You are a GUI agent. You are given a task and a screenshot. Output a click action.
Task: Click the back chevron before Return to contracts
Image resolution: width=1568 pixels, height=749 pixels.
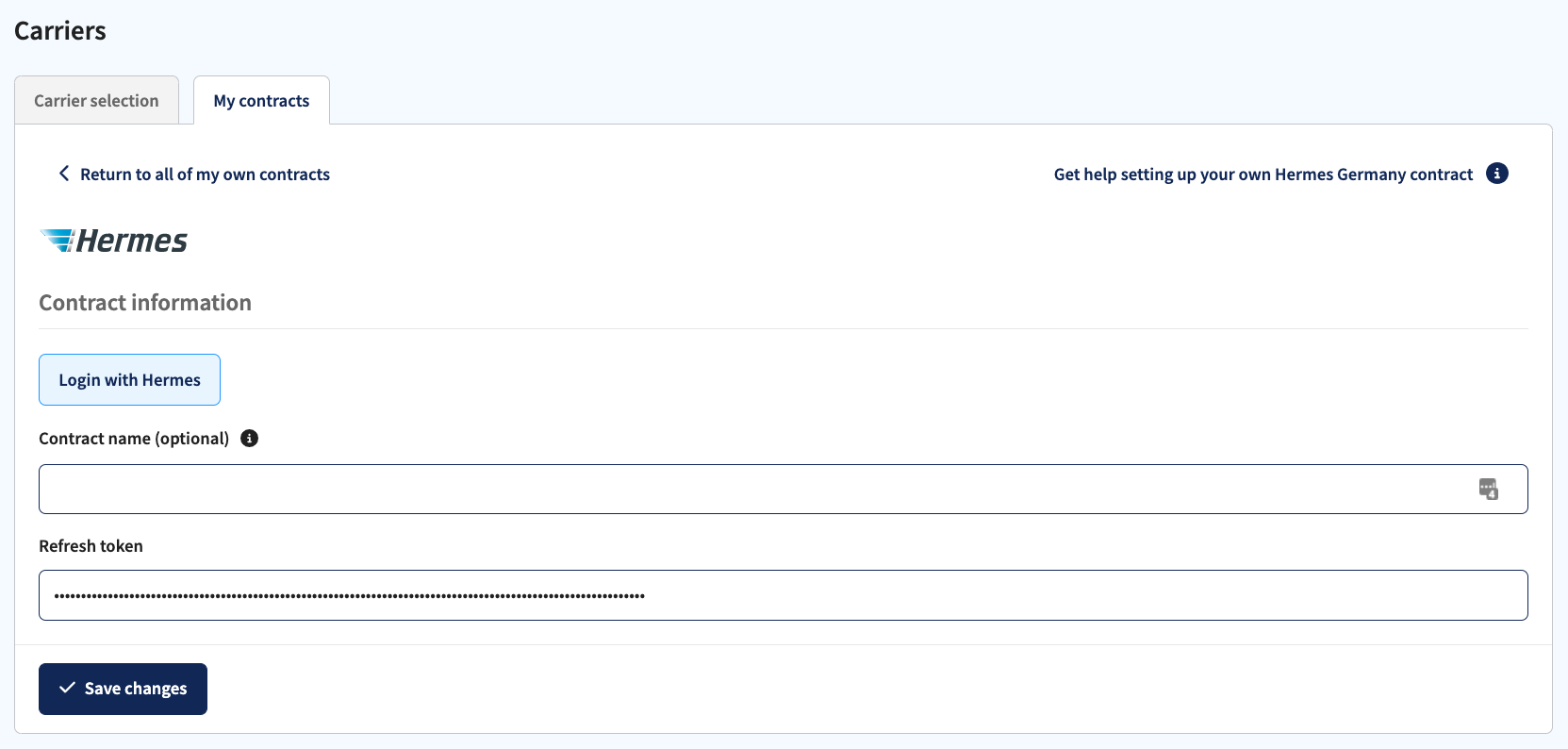pyautogui.click(x=64, y=174)
